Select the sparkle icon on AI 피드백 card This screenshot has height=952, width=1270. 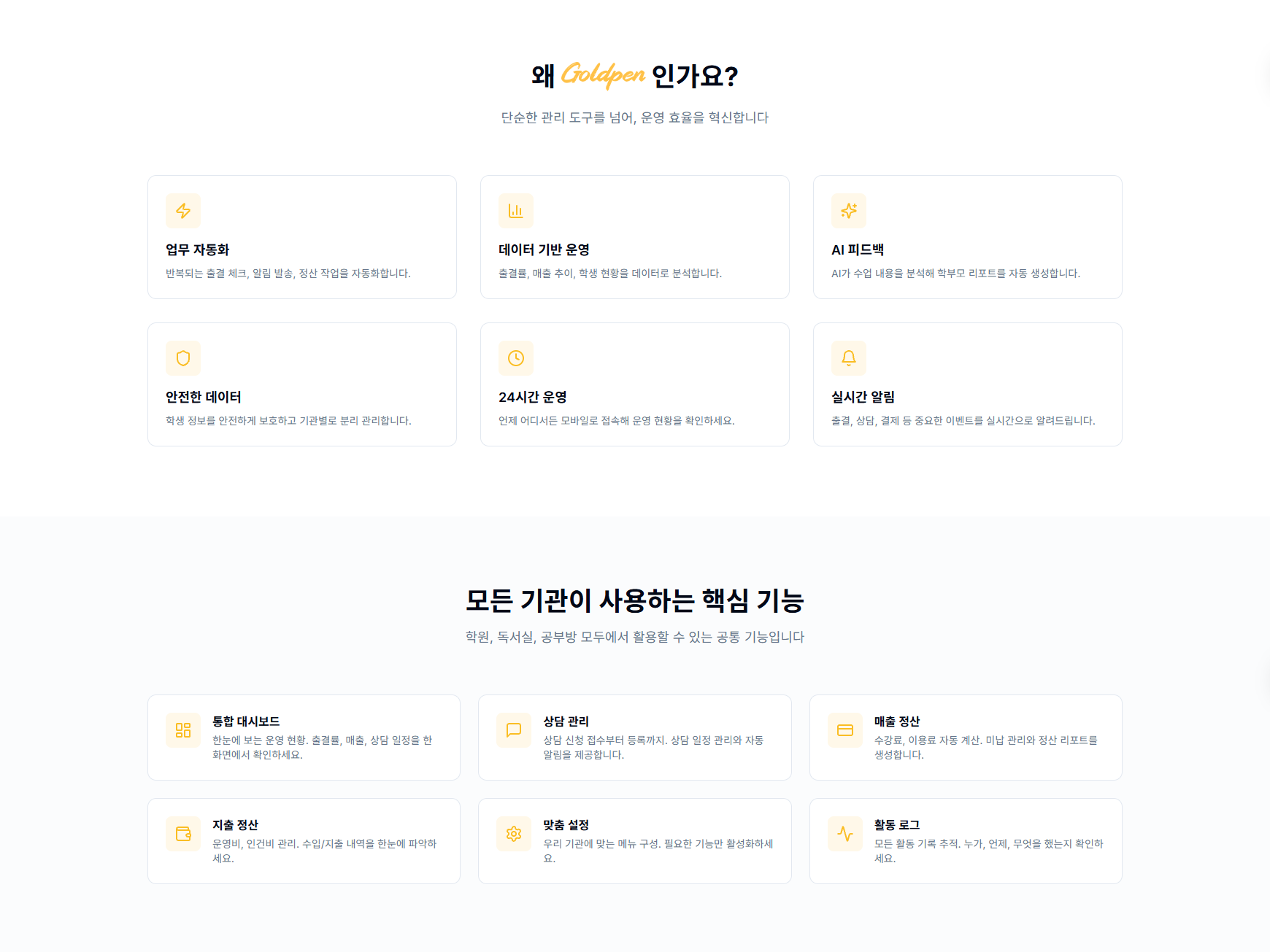coord(849,211)
